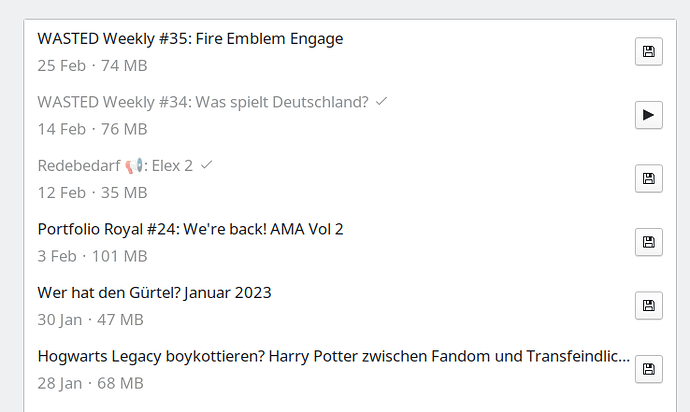Viewport: 690px width, 412px height.
Task: Download Wer hat den Gürtel episode via save icon
Action: [x=649, y=305]
